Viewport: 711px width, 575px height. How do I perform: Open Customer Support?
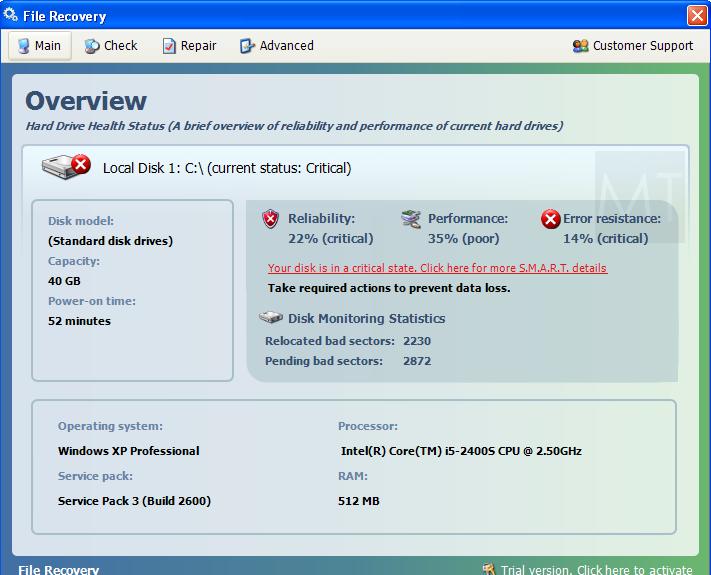pyautogui.click(x=633, y=46)
